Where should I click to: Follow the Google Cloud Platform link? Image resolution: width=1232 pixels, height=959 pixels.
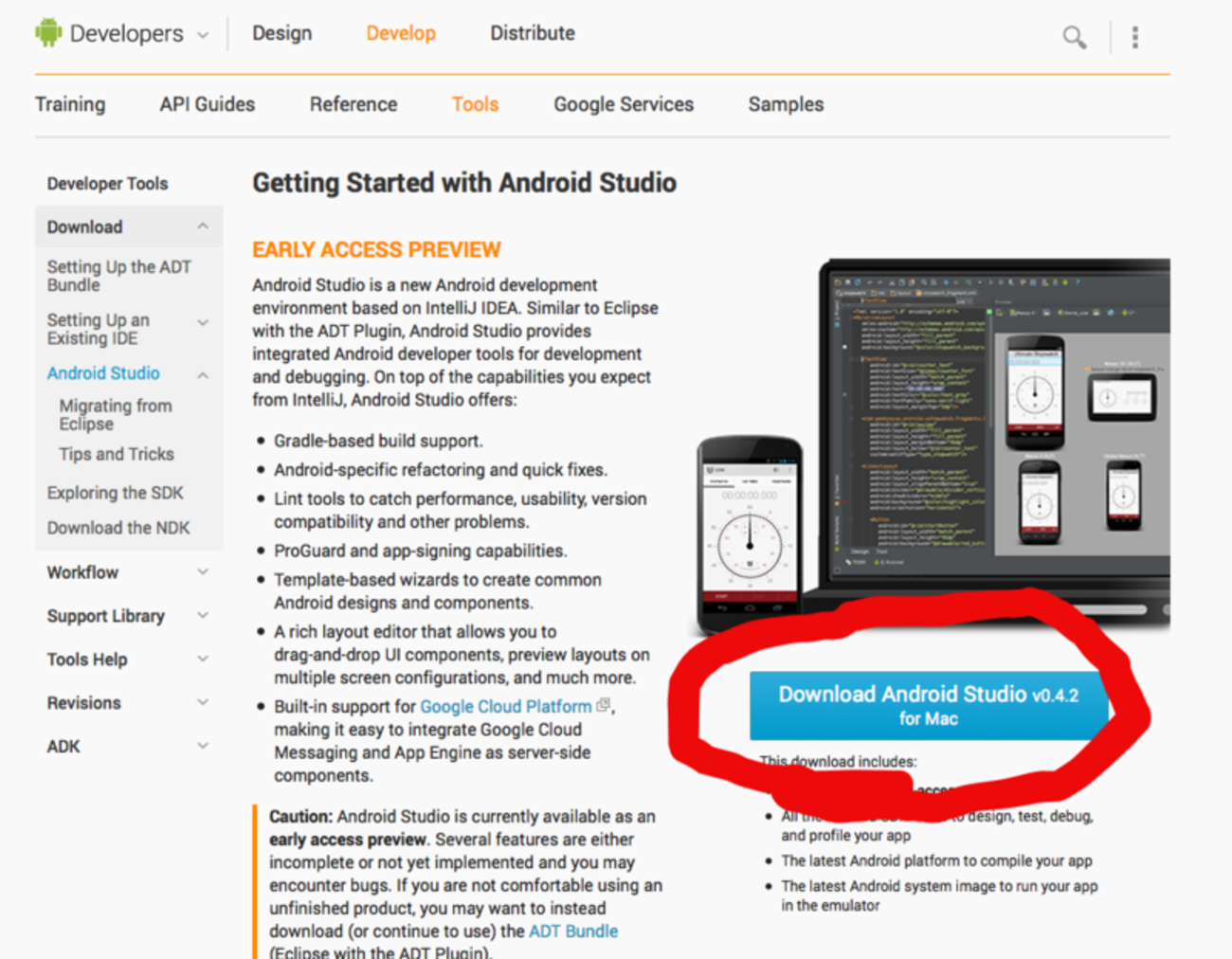coord(506,706)
